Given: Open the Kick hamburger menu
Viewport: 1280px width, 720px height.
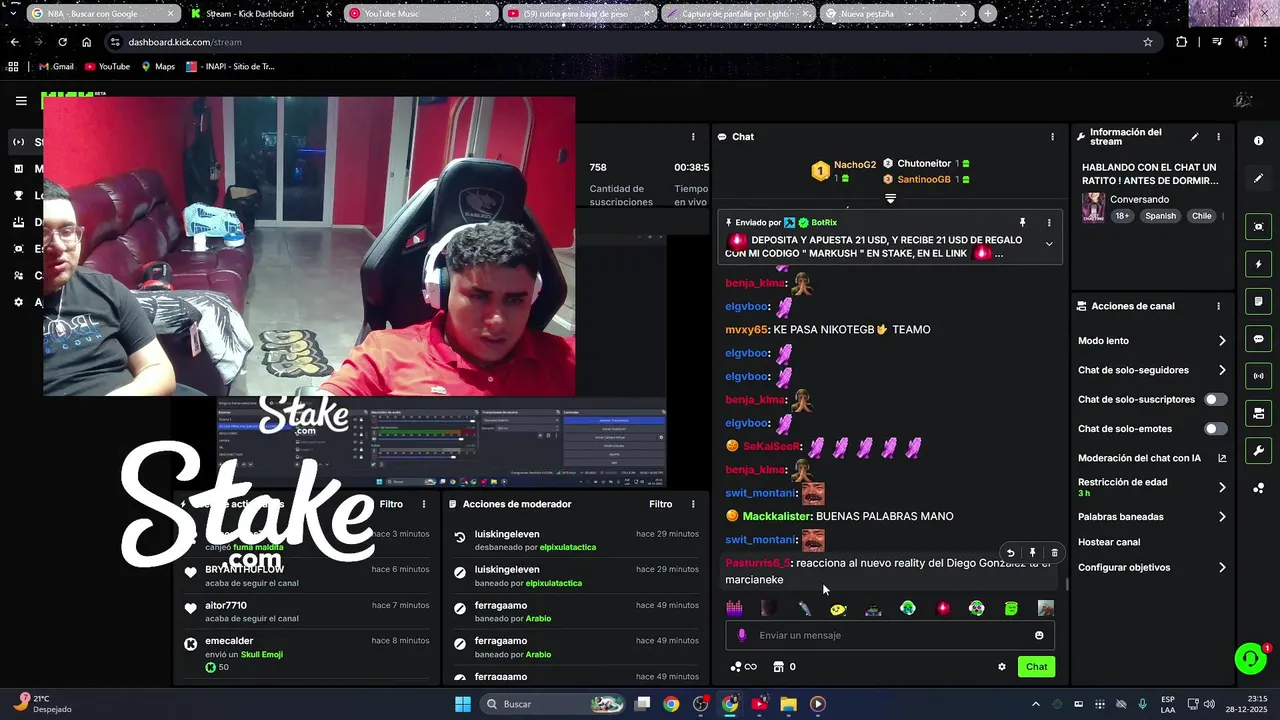Looking at the screenshot, I should tap(21, 100).
